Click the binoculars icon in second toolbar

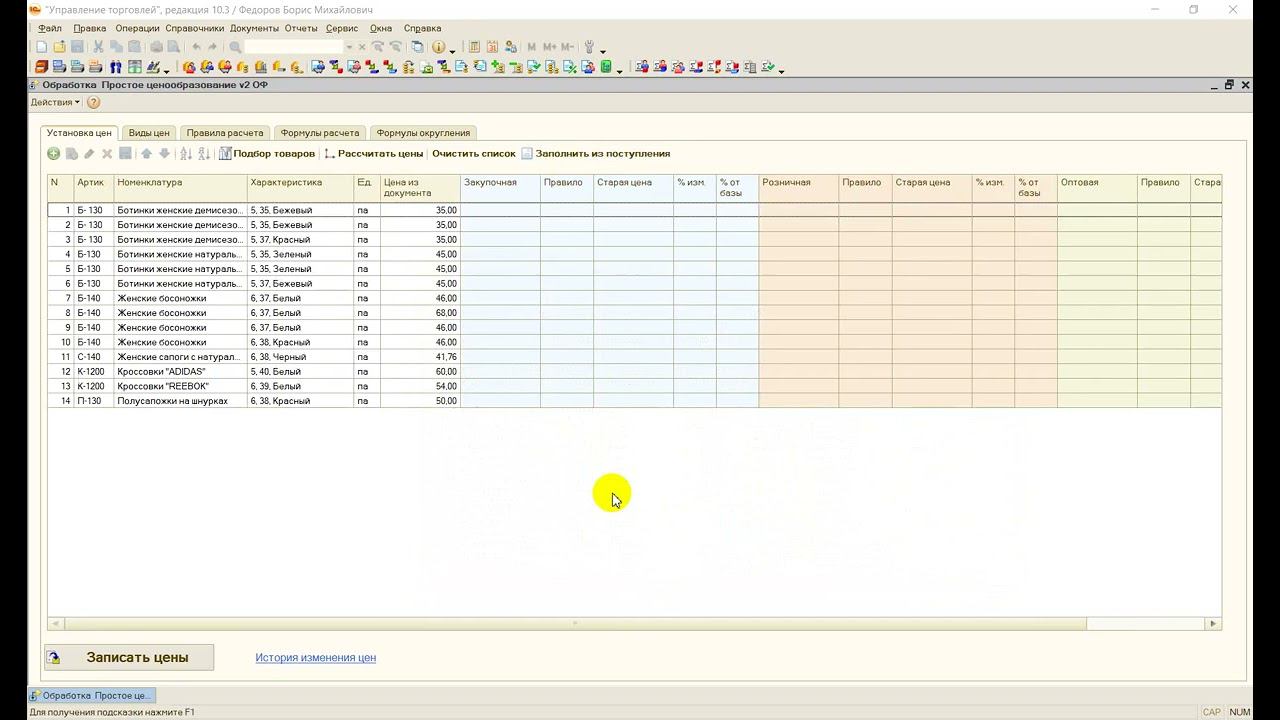pyautogui.click(x=116, y=67)
